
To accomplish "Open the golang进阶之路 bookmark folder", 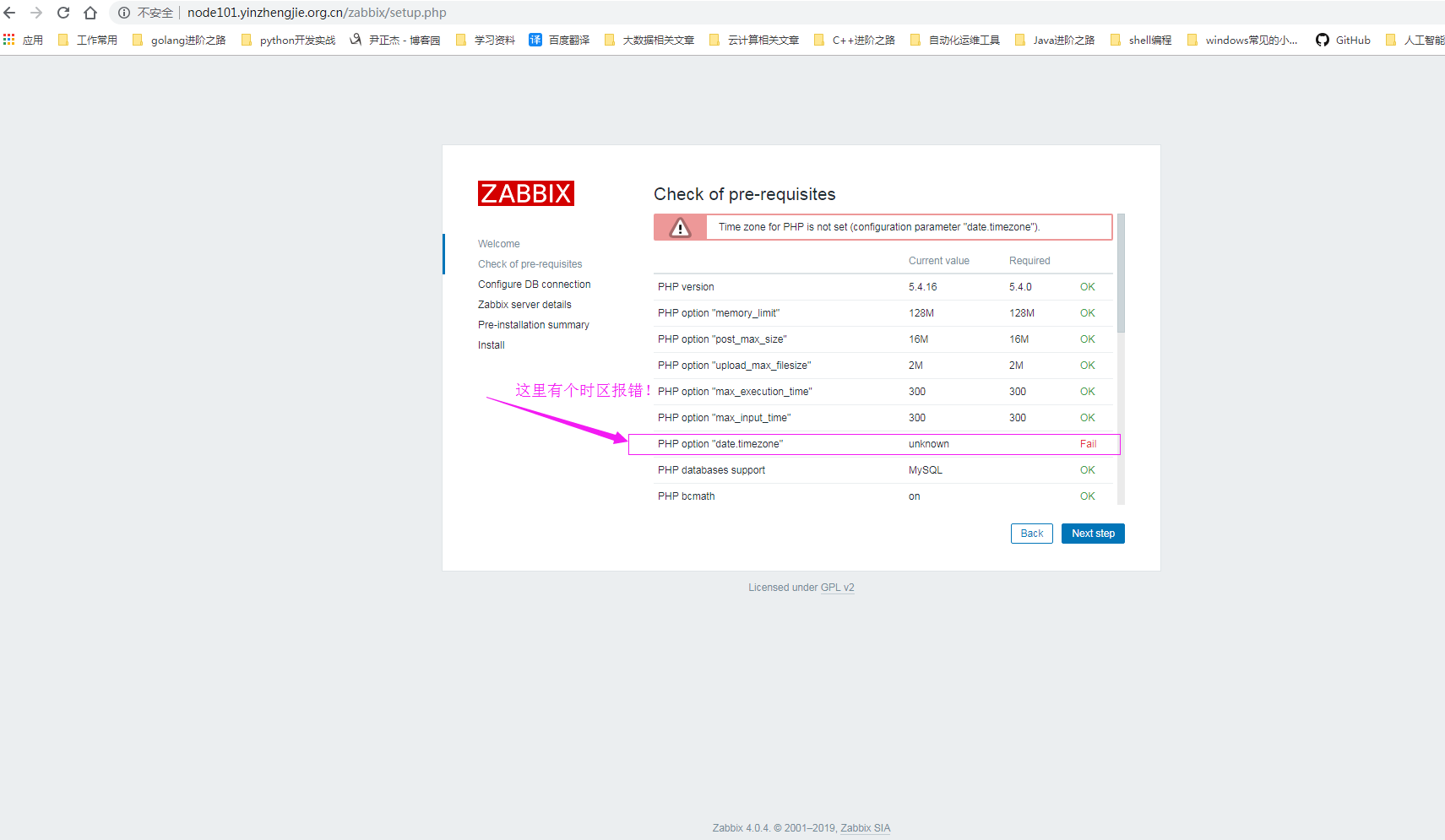I will [x=179, y=40].
